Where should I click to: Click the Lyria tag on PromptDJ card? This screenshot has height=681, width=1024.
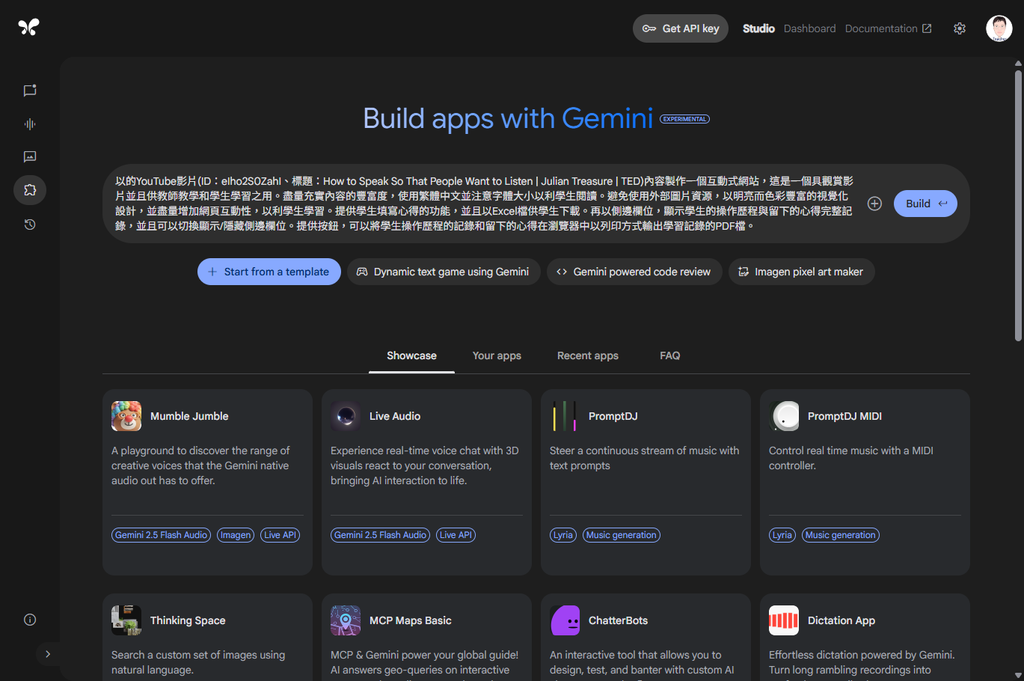click(x=563, y=535)
